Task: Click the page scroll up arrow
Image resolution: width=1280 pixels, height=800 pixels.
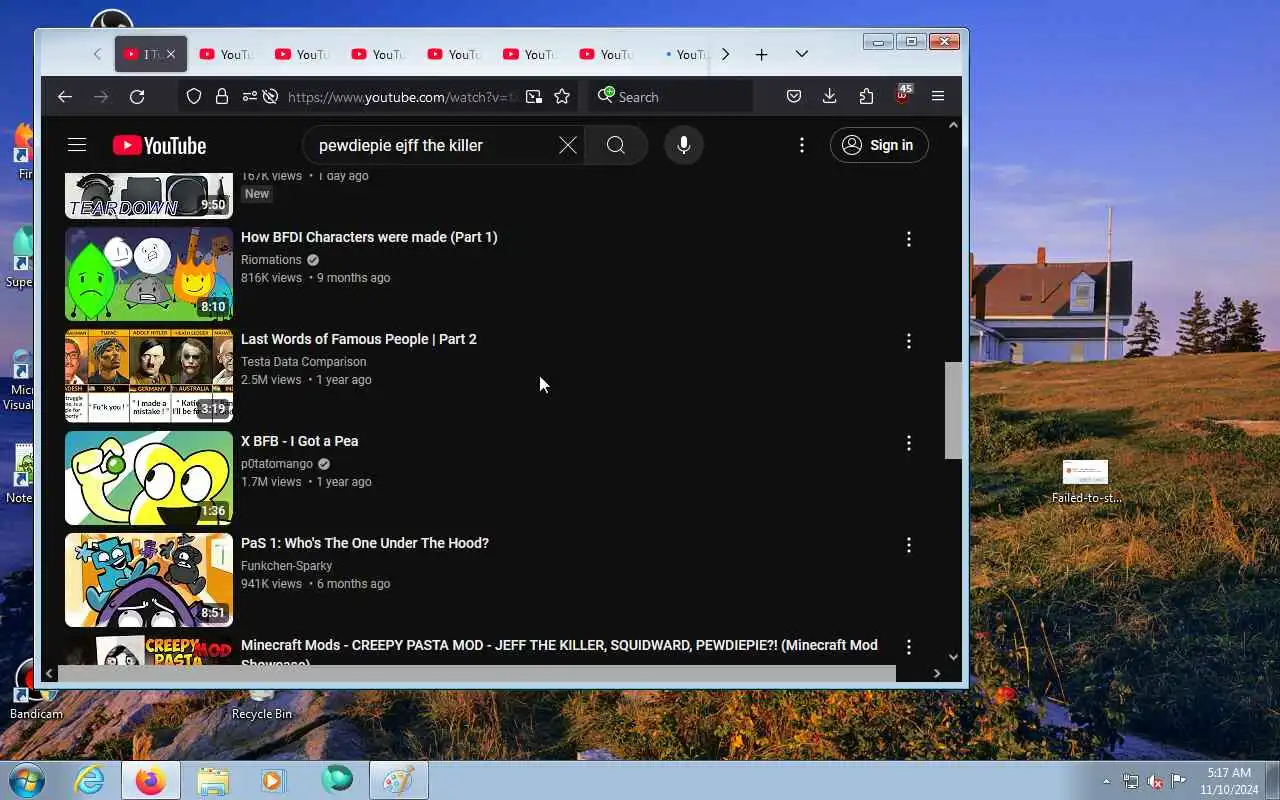Action: pos(953,125)
